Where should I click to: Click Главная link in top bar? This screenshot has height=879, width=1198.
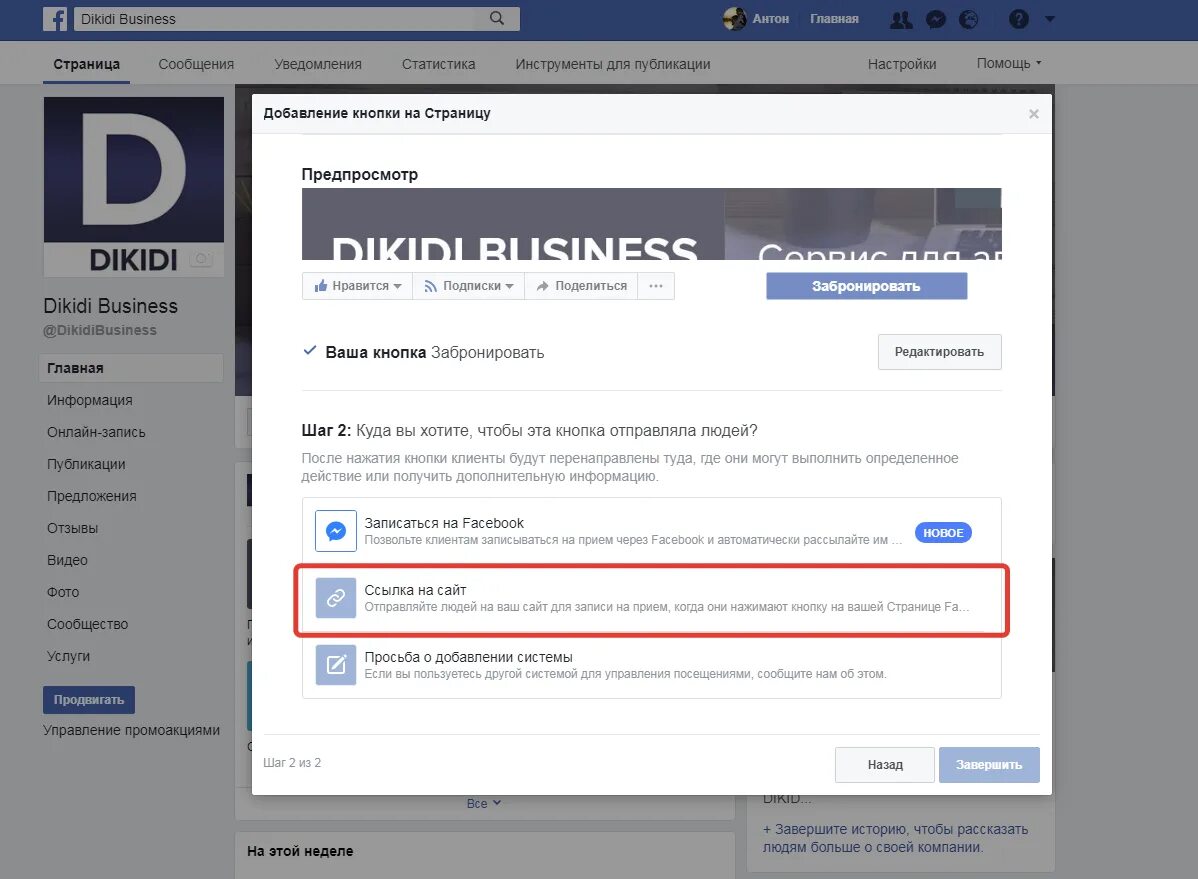pyautogui.click(x=834, y=19)
